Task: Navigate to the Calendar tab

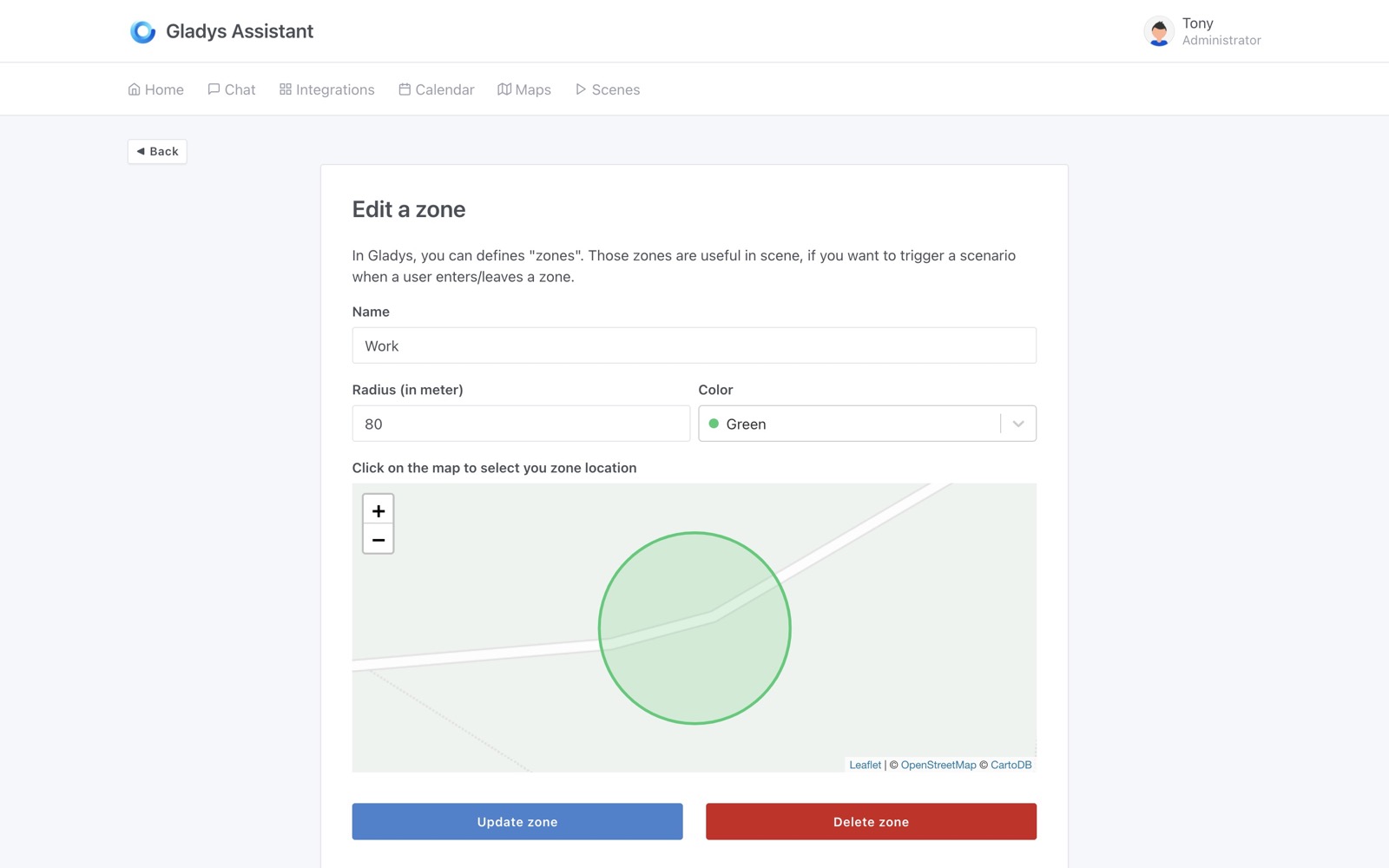Action: tap(437, 89)
